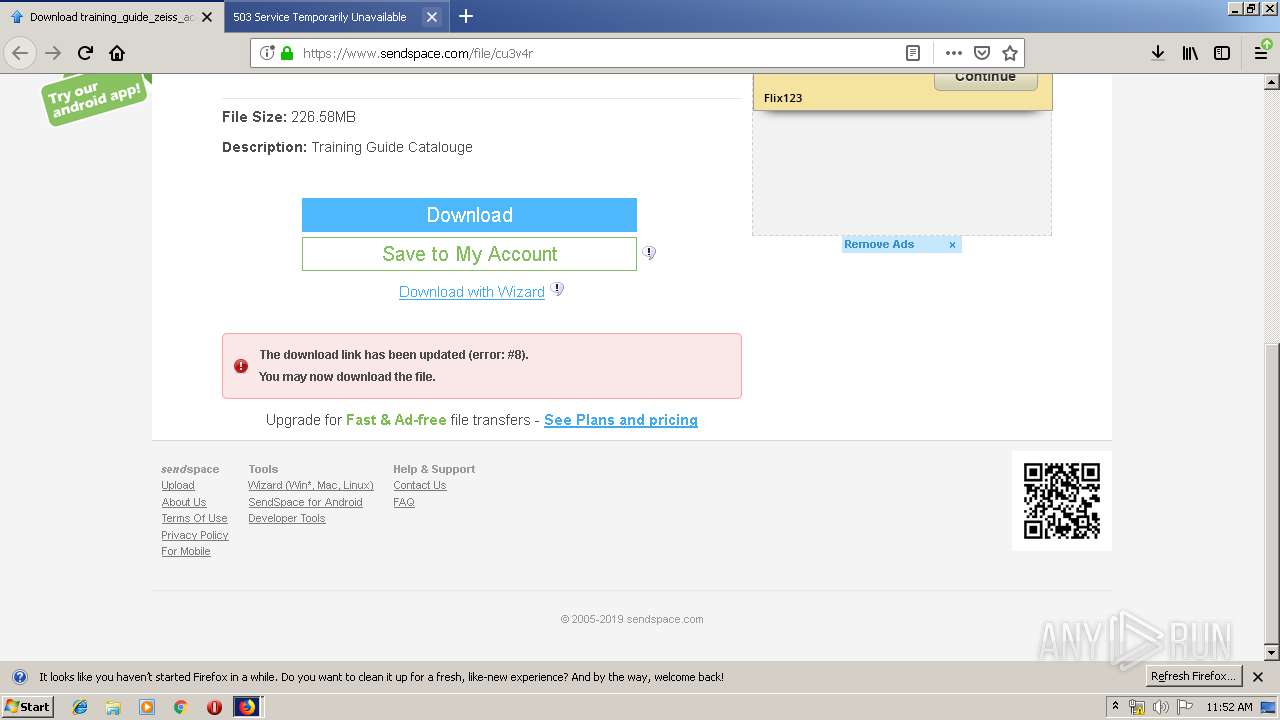Screen dimensions: 1280x720
Task: Launch Chrome from taskbar
Action: (180, 707)
